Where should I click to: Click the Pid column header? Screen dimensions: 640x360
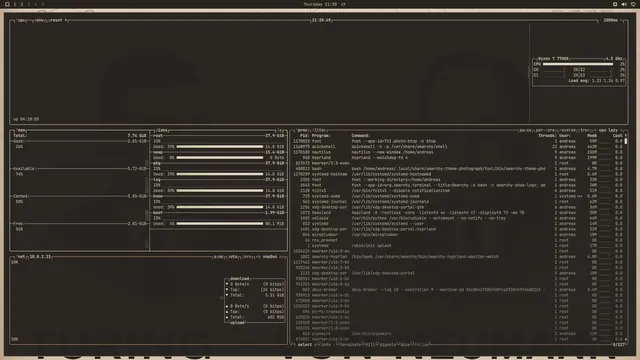304,136
